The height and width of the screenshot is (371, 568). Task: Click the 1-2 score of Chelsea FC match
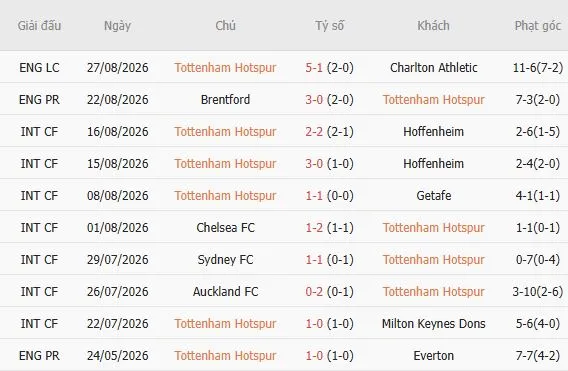(314, 228)
